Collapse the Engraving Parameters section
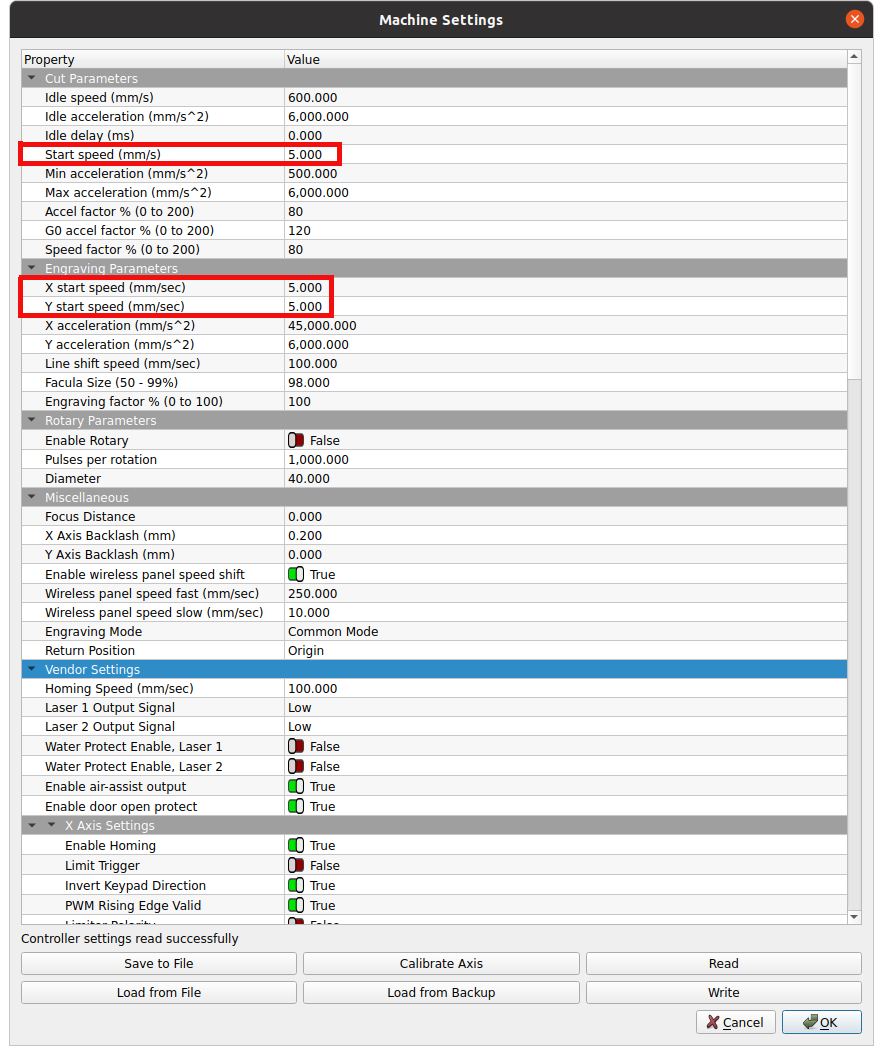 (32, 269)
